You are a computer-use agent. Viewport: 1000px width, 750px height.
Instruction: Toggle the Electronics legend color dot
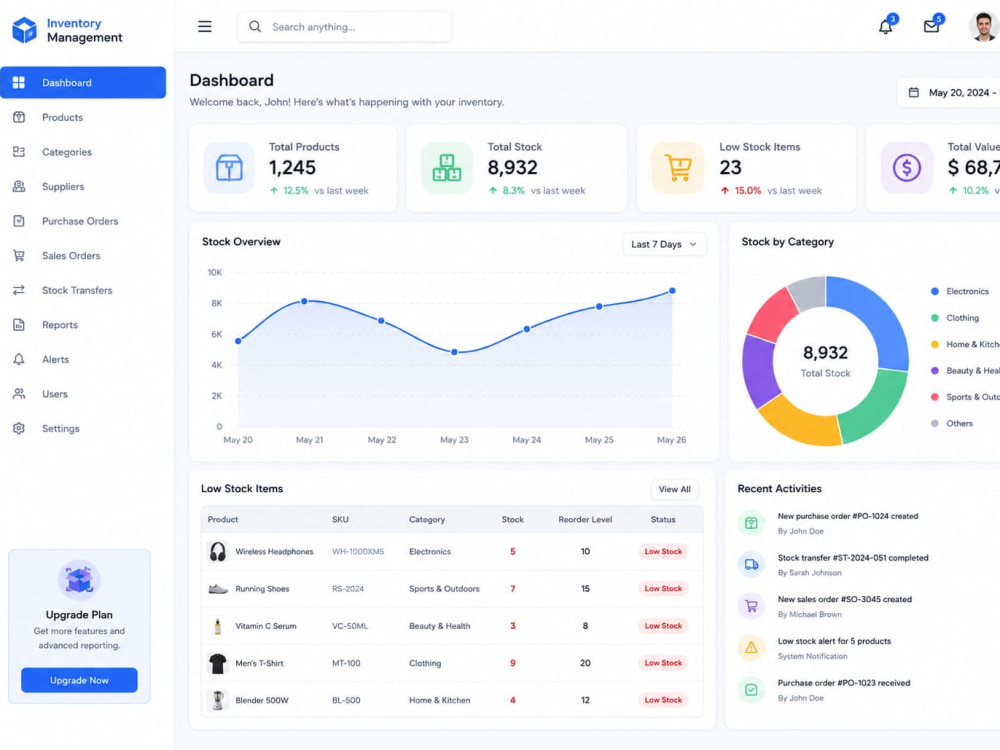(x=935, y=291)
